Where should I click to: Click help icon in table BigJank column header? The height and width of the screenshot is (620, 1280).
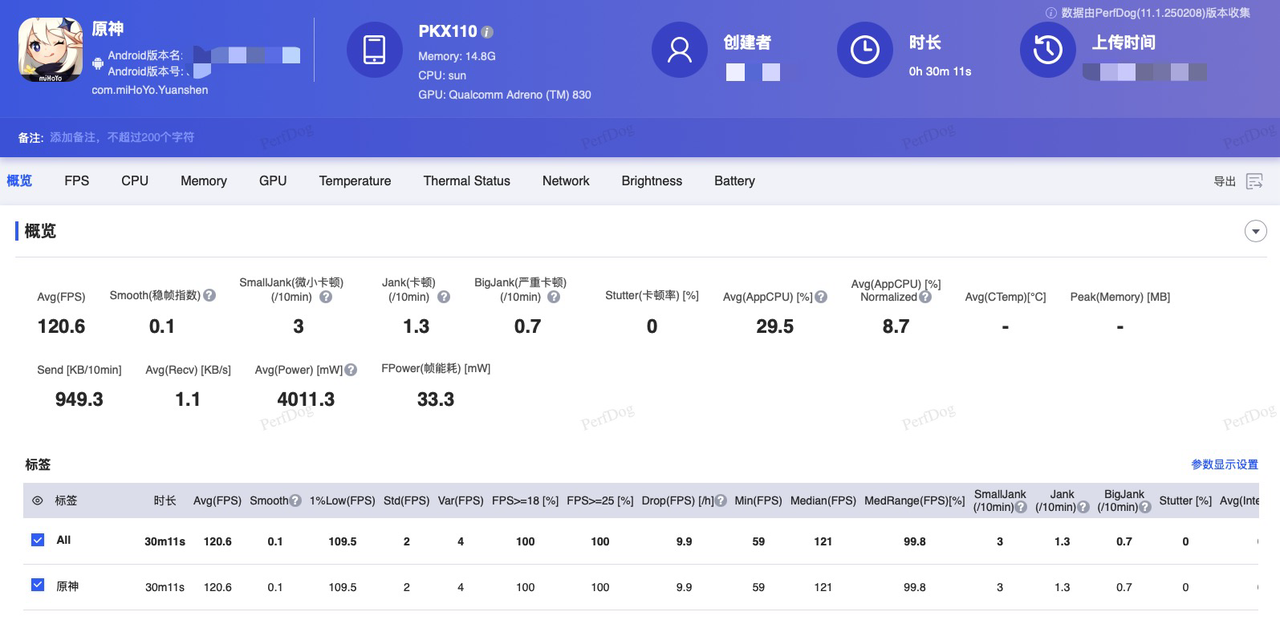coord(1144,507)
